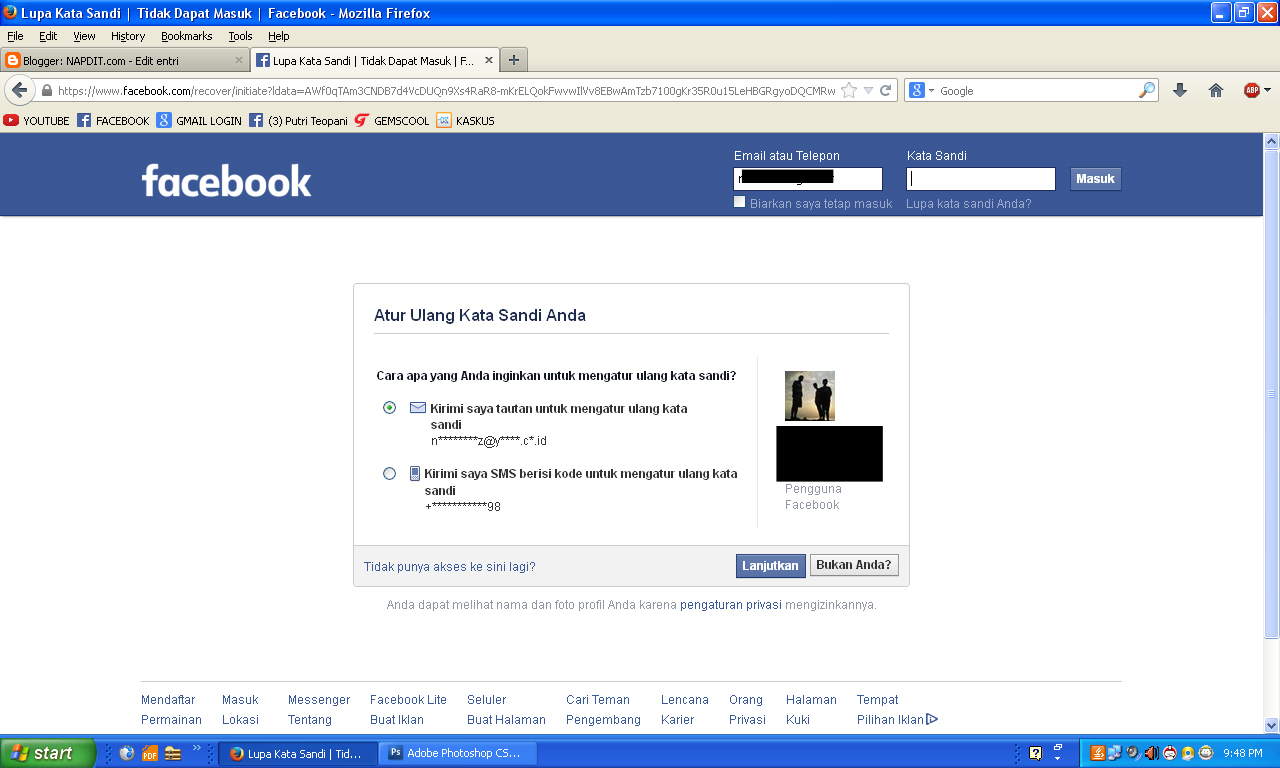Click the Facebook Lite footer link
The image size is (1280, 768).
408,700
